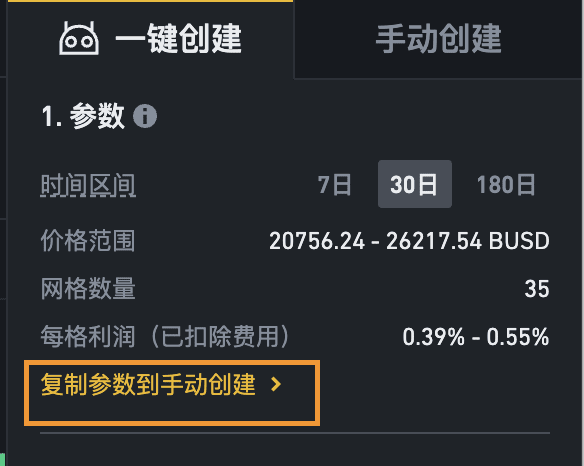Viewport: 584px width, 466px height.
Task: Click the green bar at the bottom-left corner
Action: (3, 459)
